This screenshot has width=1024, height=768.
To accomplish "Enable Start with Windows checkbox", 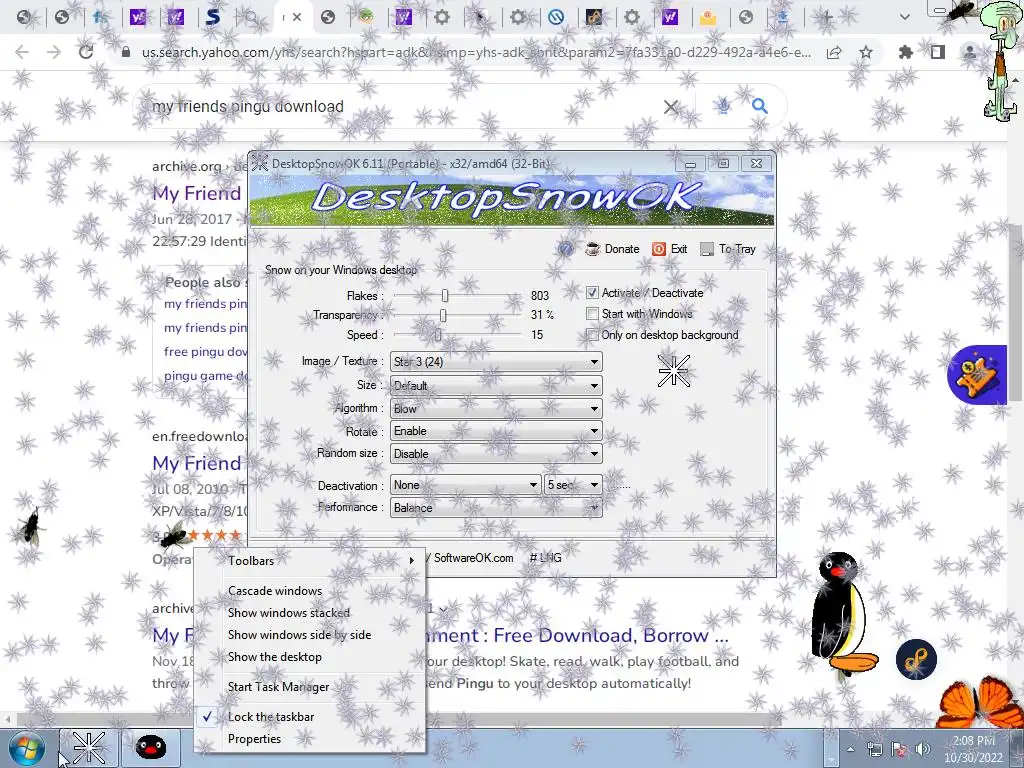I will coord(592,314).
